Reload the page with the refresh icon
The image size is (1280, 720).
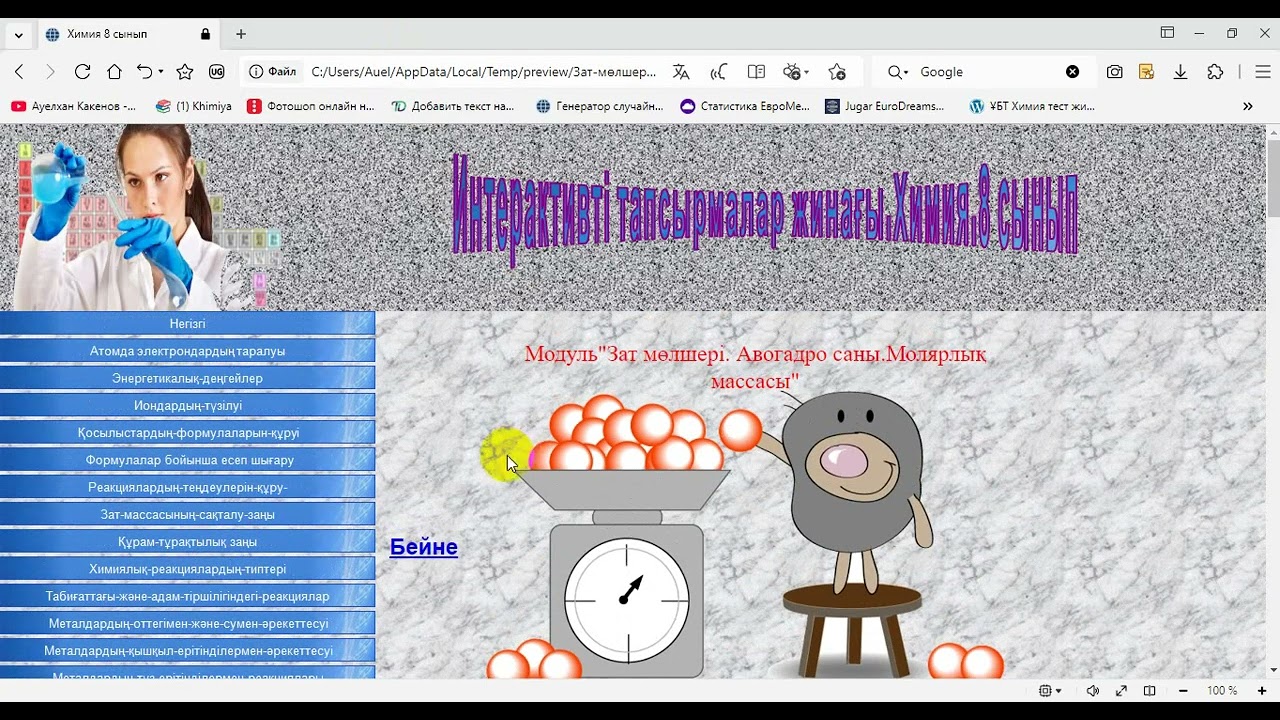83,72
